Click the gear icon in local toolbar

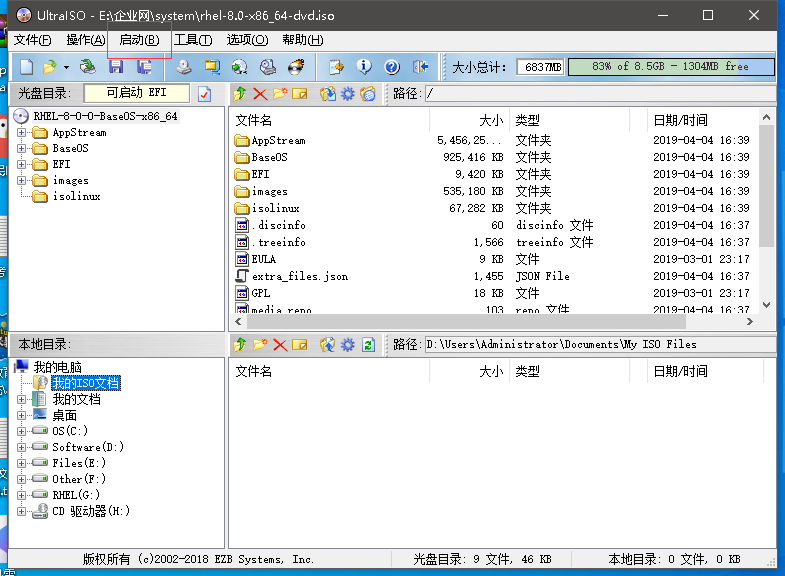coord(347,345)
